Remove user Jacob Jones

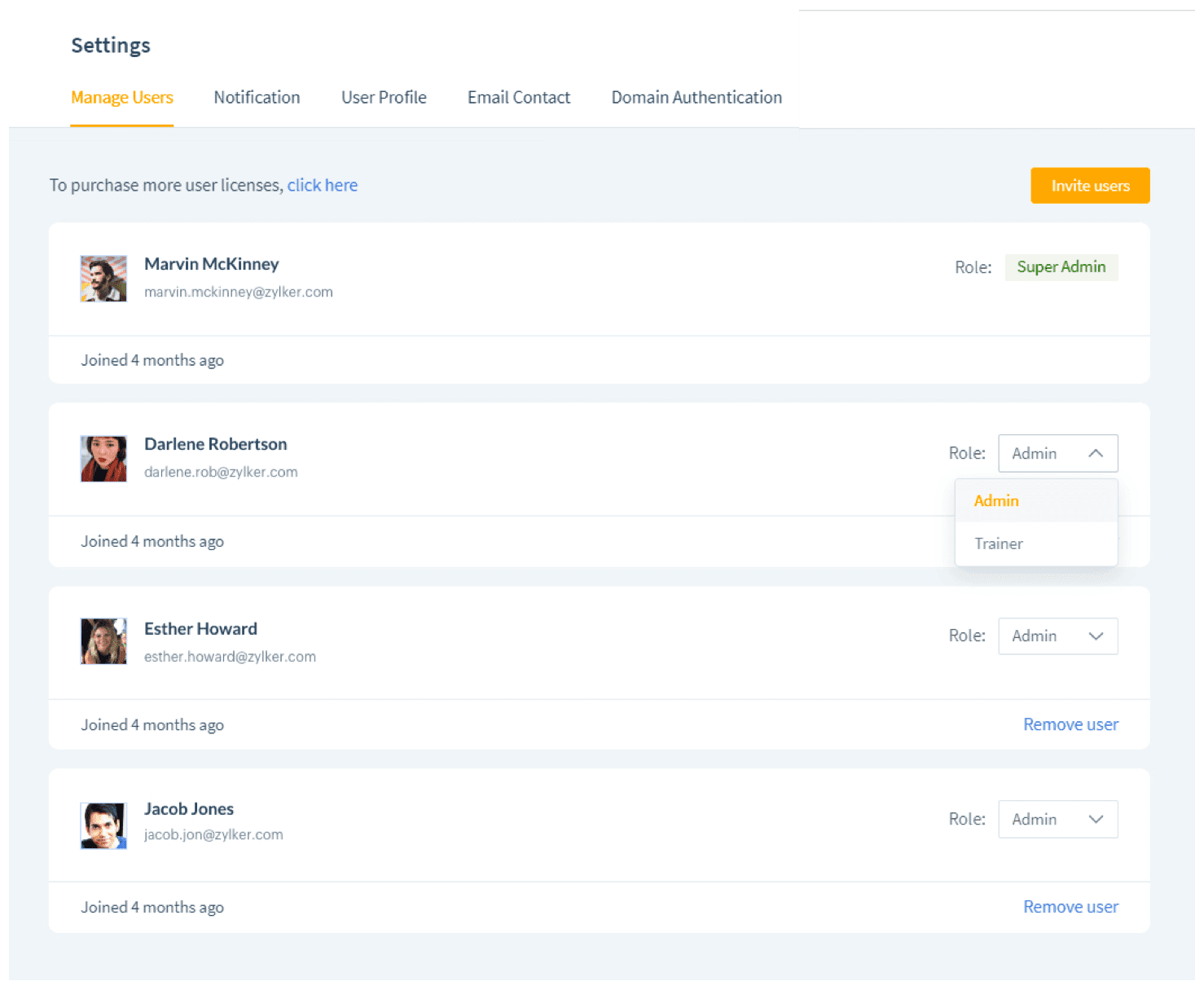1070,907
